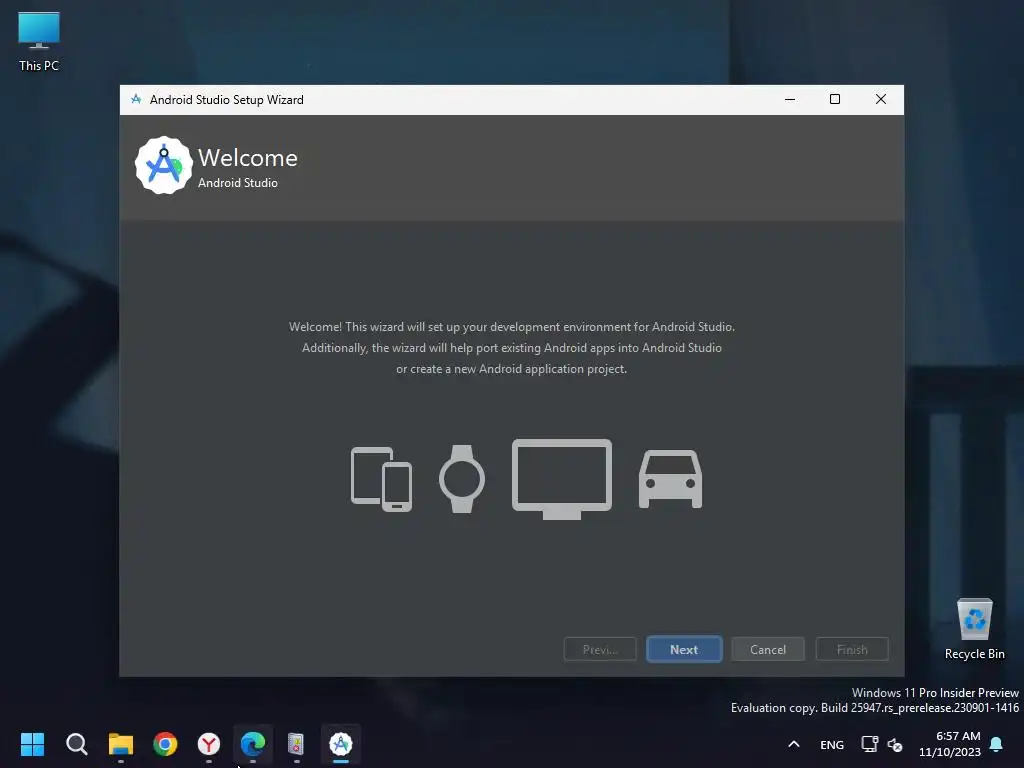Viewport: 1024px width, 768px height.
Task: Cancel the Android Studio Setup Wizard
Action: [x=767, y=649]
